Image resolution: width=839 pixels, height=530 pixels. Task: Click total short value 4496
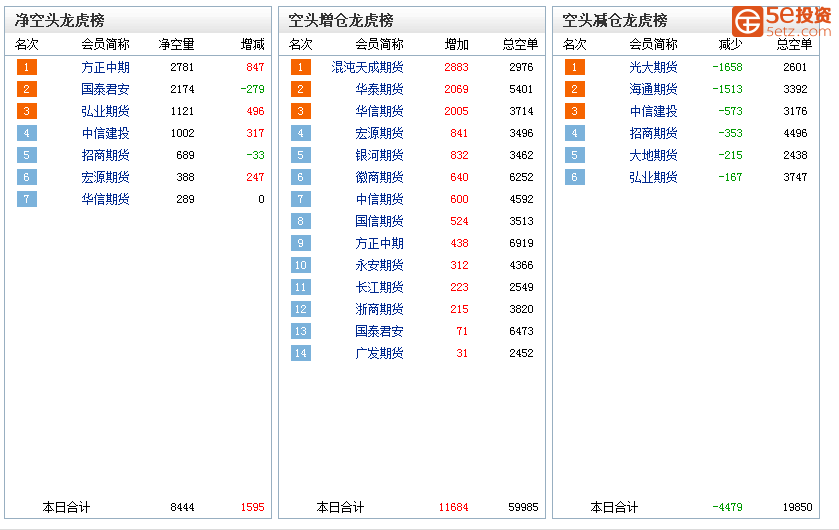pyautogui.click(x=795, y=133)
